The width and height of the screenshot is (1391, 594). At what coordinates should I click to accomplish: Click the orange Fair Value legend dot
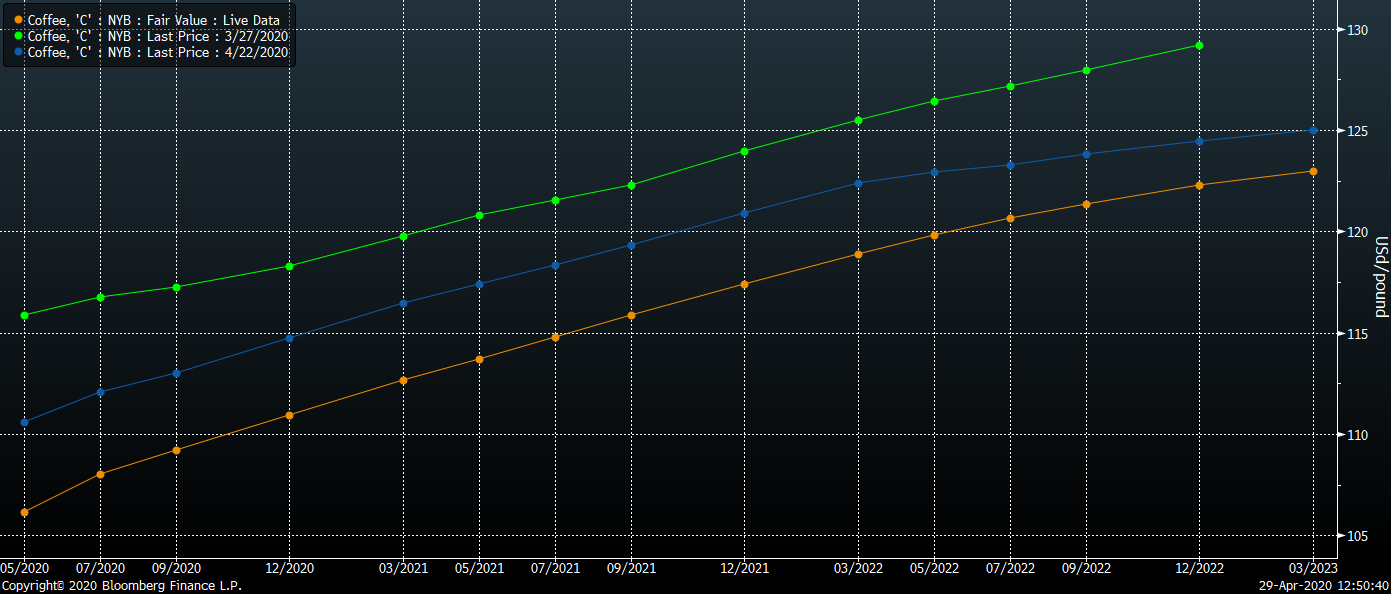coord(19,20)
